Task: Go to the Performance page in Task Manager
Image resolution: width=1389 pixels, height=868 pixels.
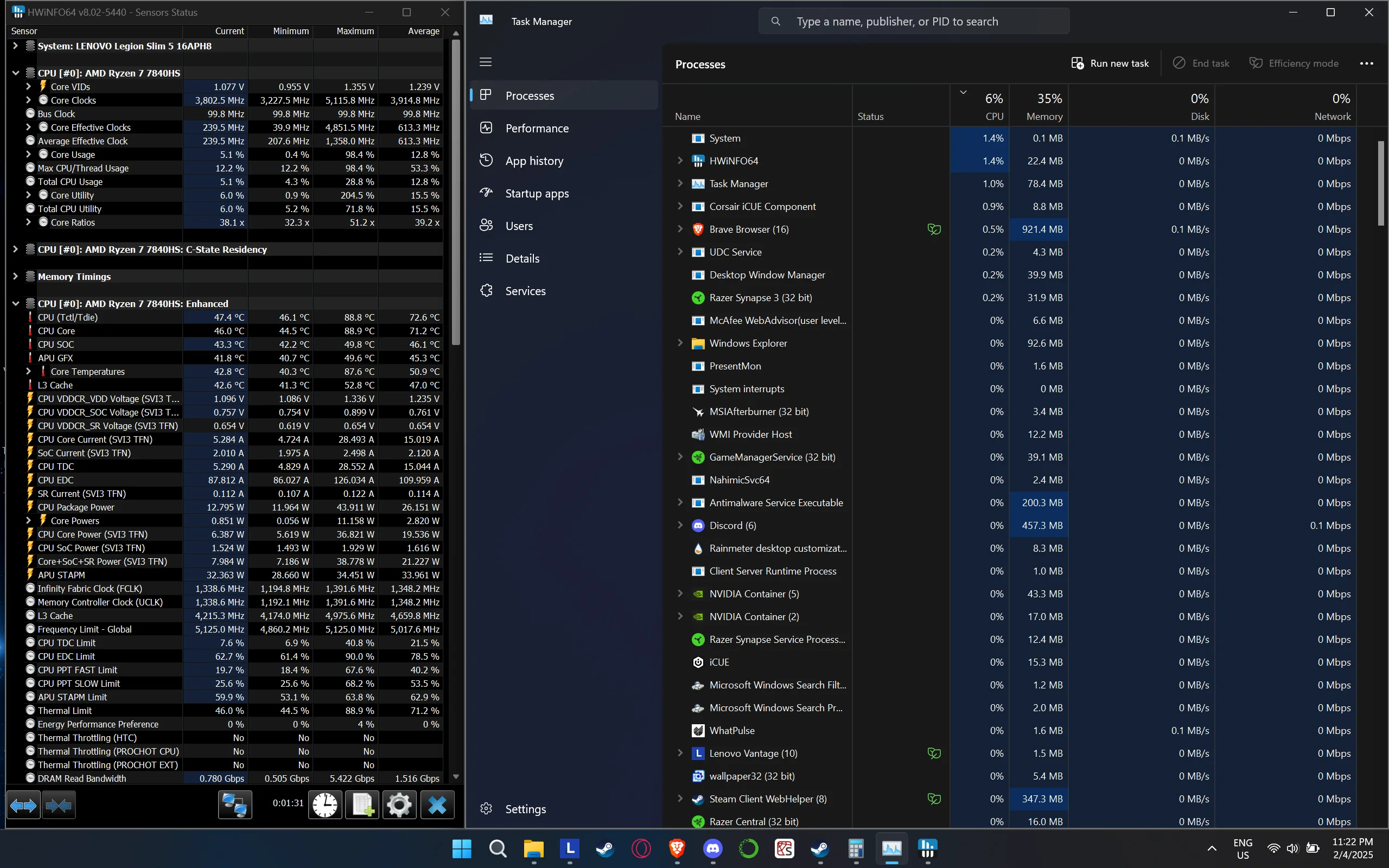Action: 564,128
